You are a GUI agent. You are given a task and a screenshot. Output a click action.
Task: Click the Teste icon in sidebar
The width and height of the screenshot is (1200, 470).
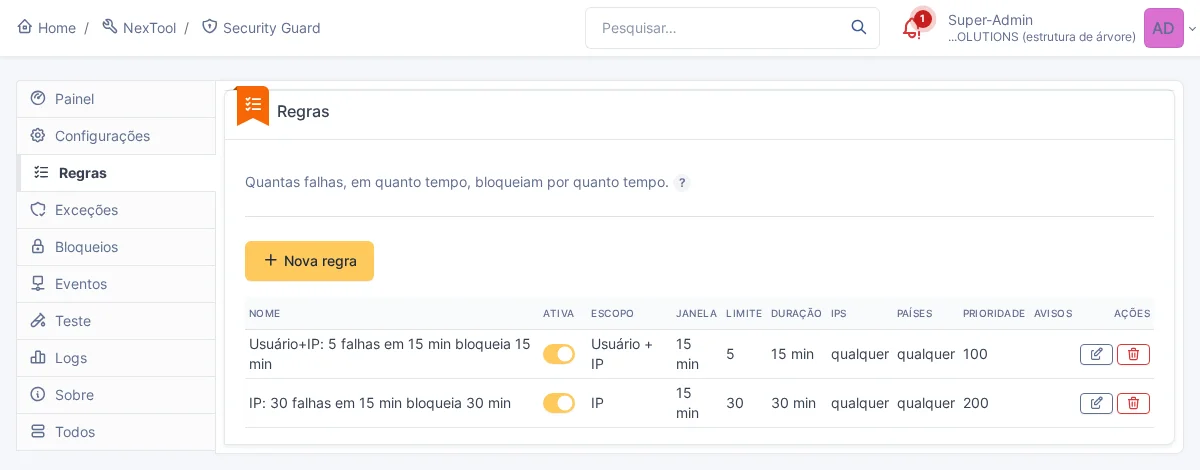tap(38, 320)
